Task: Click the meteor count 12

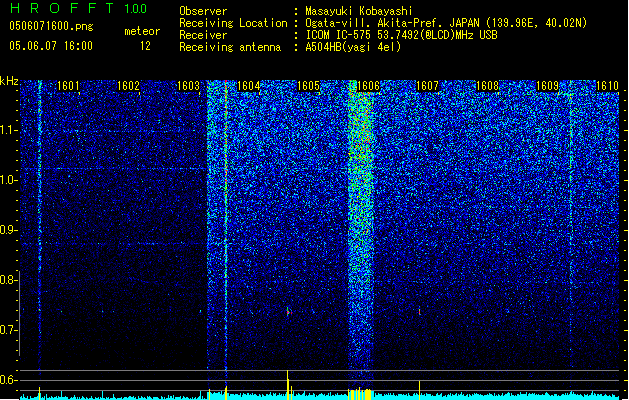Action: (x=145, y=46)
